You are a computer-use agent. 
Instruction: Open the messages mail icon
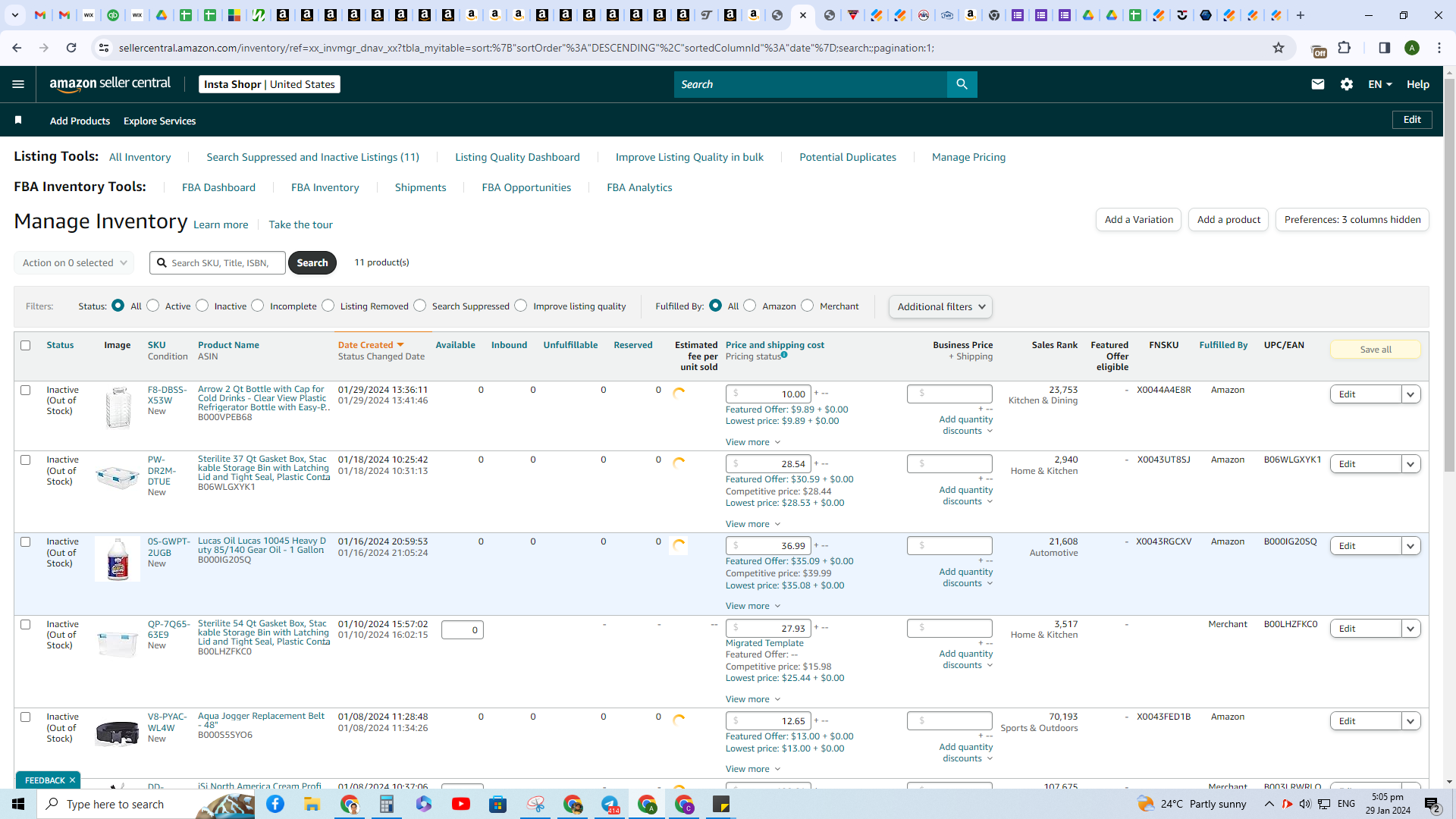1318,84
